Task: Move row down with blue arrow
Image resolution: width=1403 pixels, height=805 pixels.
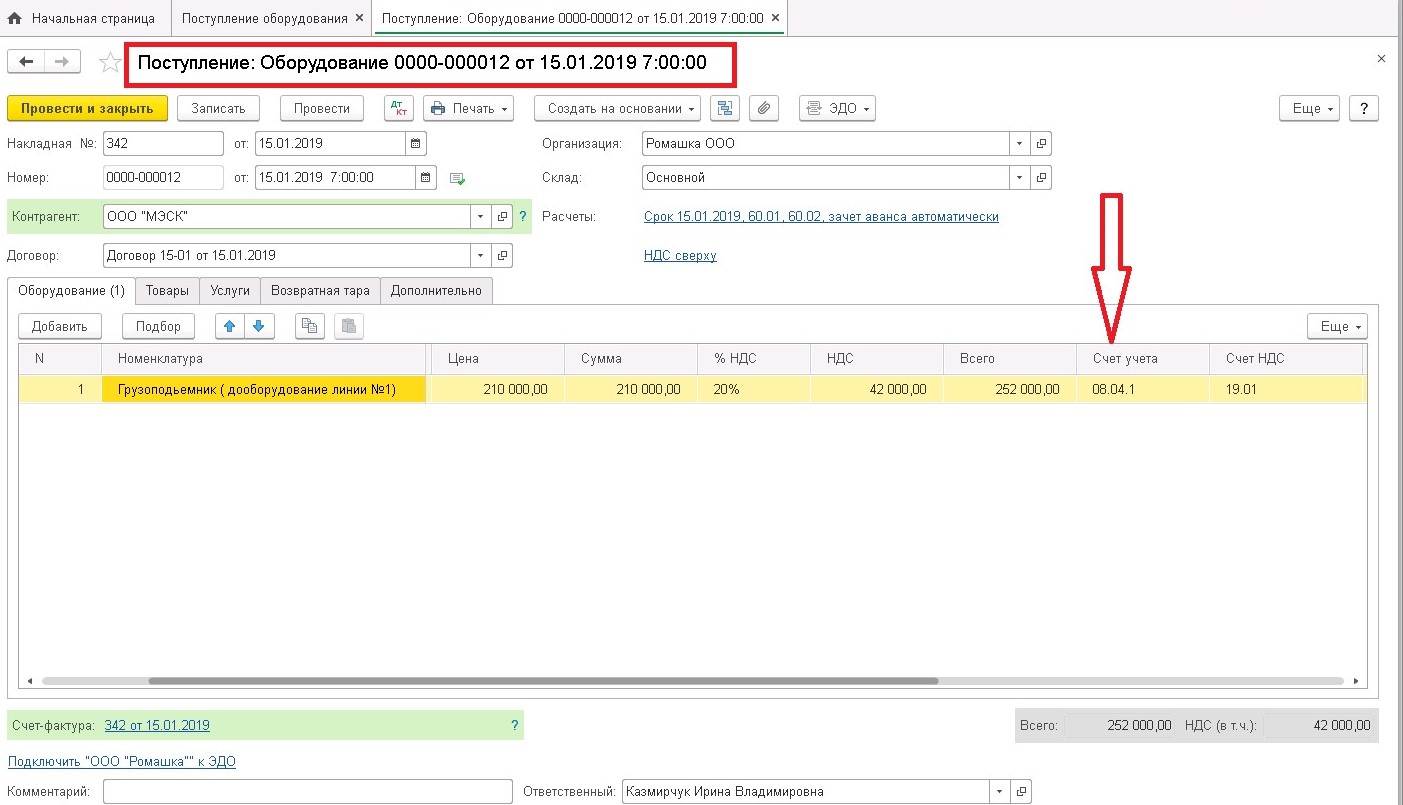Action: click(x=259, y=326)
